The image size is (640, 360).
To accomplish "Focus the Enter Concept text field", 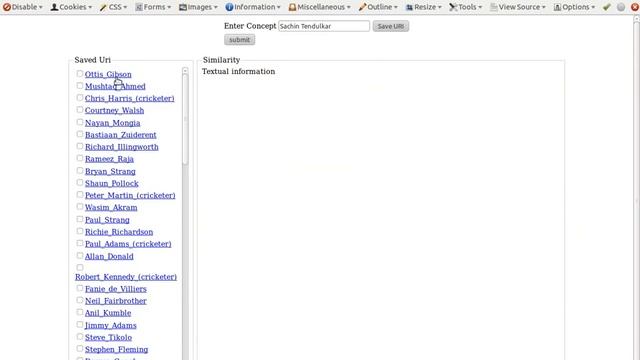I will pyautogui.click(x=324, y=26).
